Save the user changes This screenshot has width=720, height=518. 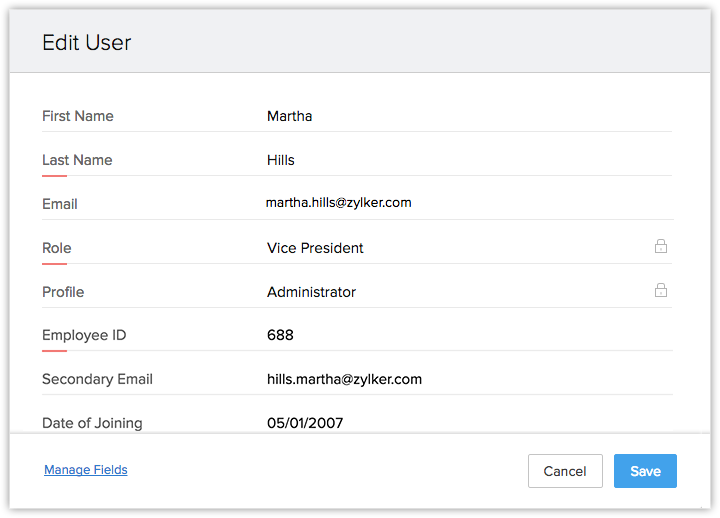[x=645, y=471]
